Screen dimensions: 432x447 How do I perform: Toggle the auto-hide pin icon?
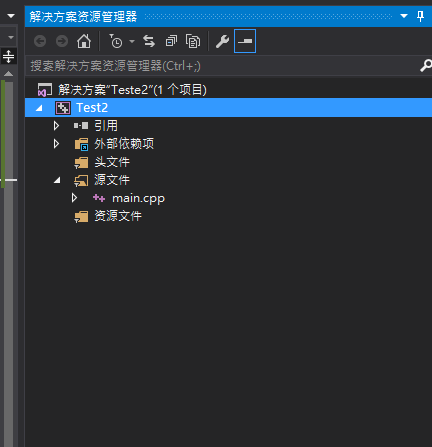(x=421, y=16)
